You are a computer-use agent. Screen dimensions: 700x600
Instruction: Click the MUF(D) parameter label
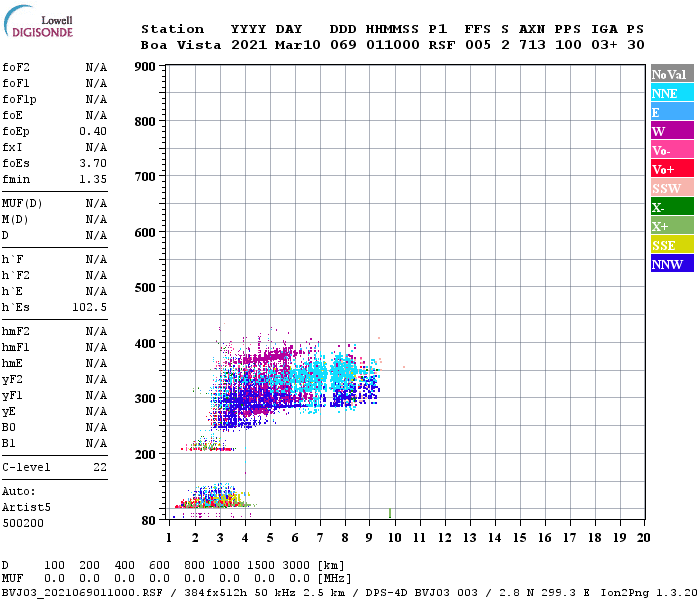click(22, 204)
